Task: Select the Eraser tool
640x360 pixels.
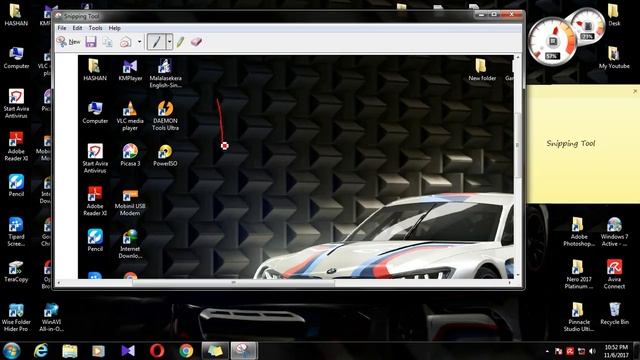Action: [196, 42]
